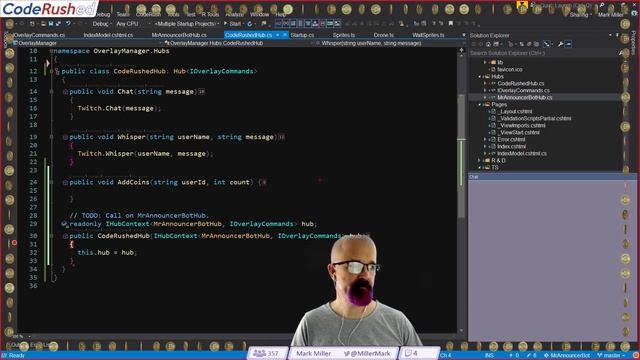Toggle pin on the CodeRushedHub.cs tab
The width and height of the screenshot is (640, 360).
pyautogui.click(x=278, y=35)
